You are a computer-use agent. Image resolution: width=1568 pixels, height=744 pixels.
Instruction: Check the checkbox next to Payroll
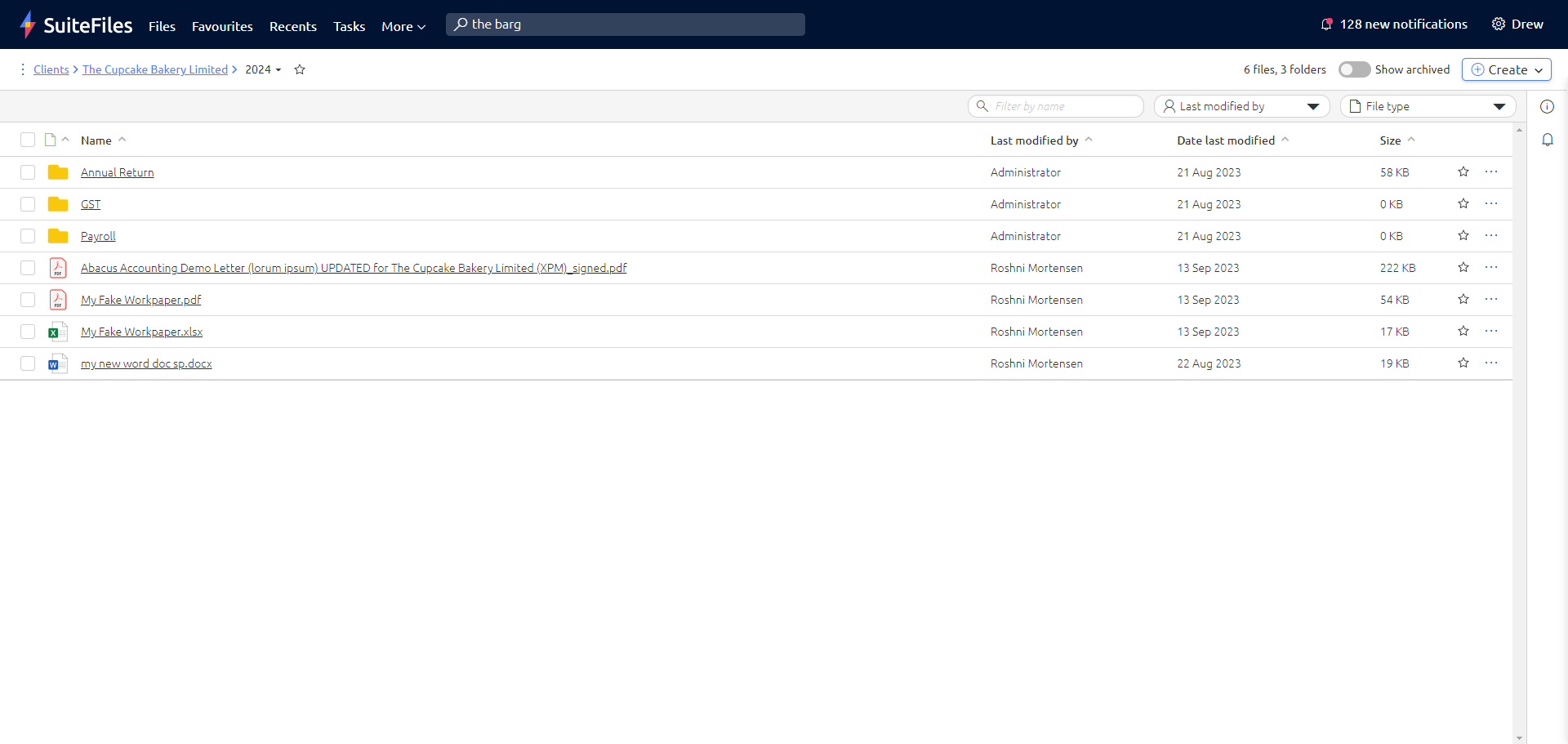pos(28,235)
